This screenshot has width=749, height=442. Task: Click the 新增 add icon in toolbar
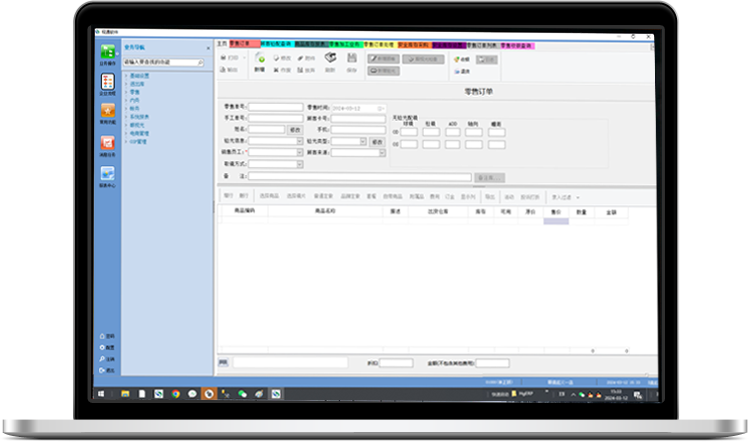coord(260,61)
